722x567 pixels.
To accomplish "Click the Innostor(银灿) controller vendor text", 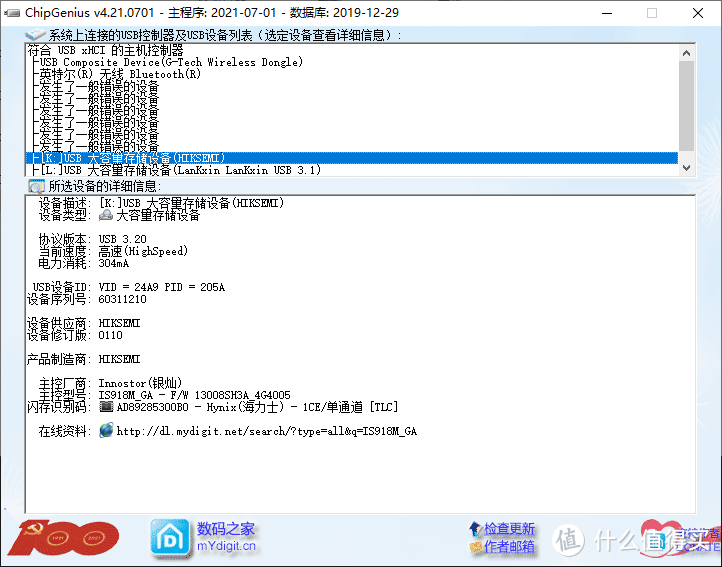I will 140,383.
